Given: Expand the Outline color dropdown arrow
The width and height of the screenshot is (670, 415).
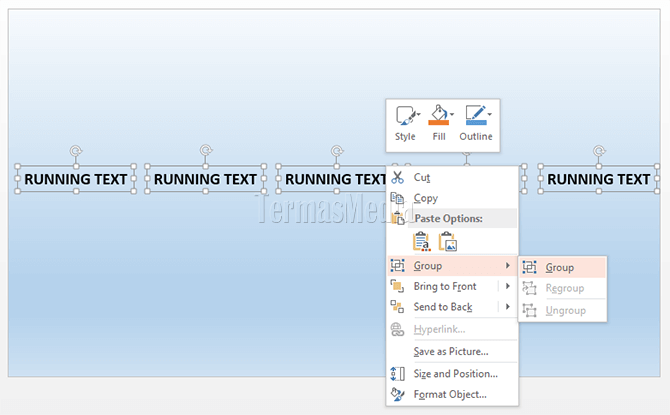Looking at the screenshot, I should [490, 114].
